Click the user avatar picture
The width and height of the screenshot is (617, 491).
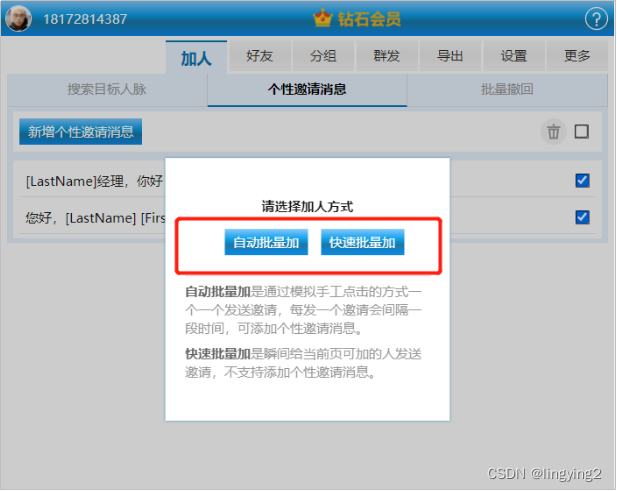click(x=18, y=18)
